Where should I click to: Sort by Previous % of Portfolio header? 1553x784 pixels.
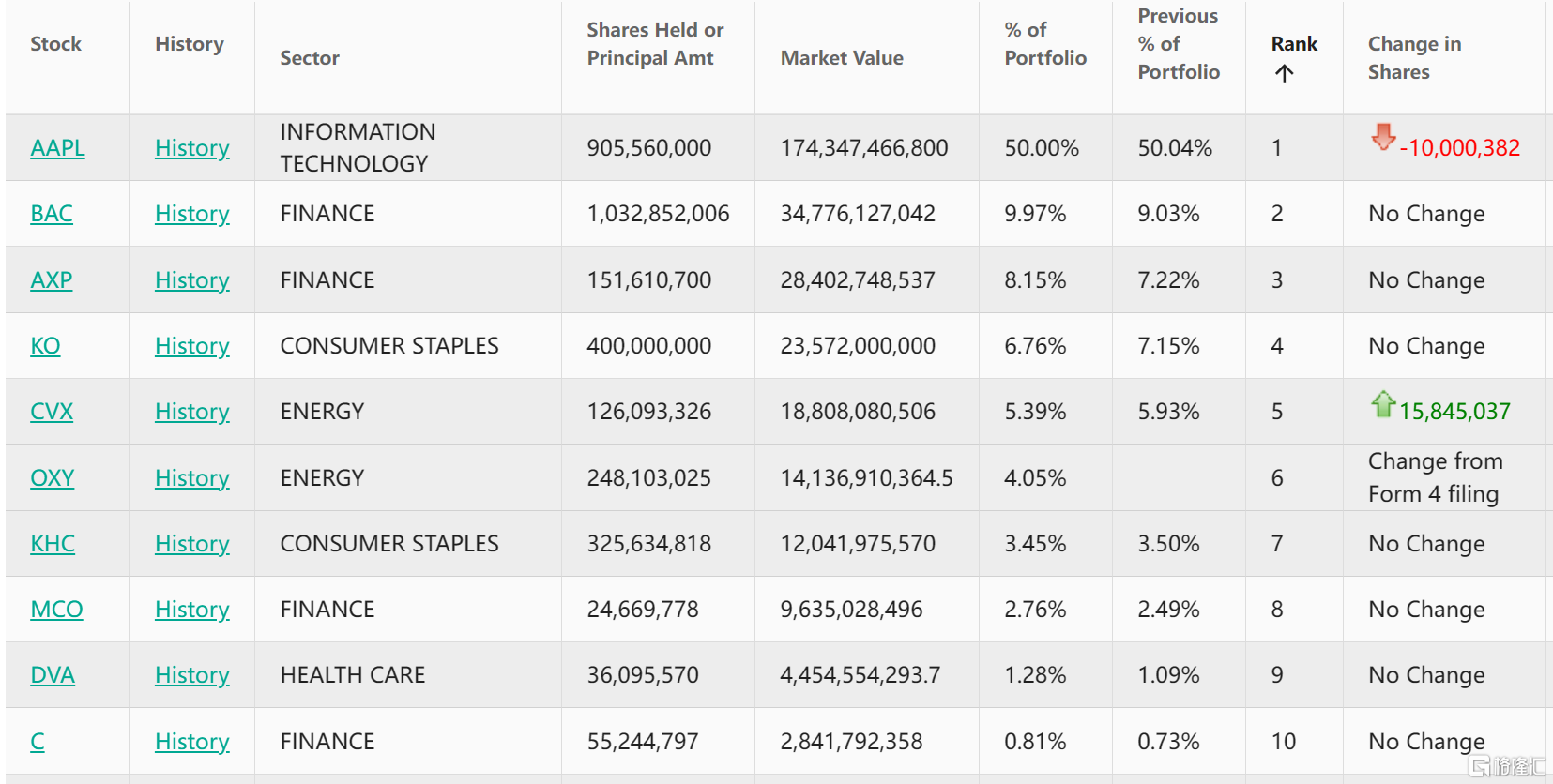click(1178, 44)
